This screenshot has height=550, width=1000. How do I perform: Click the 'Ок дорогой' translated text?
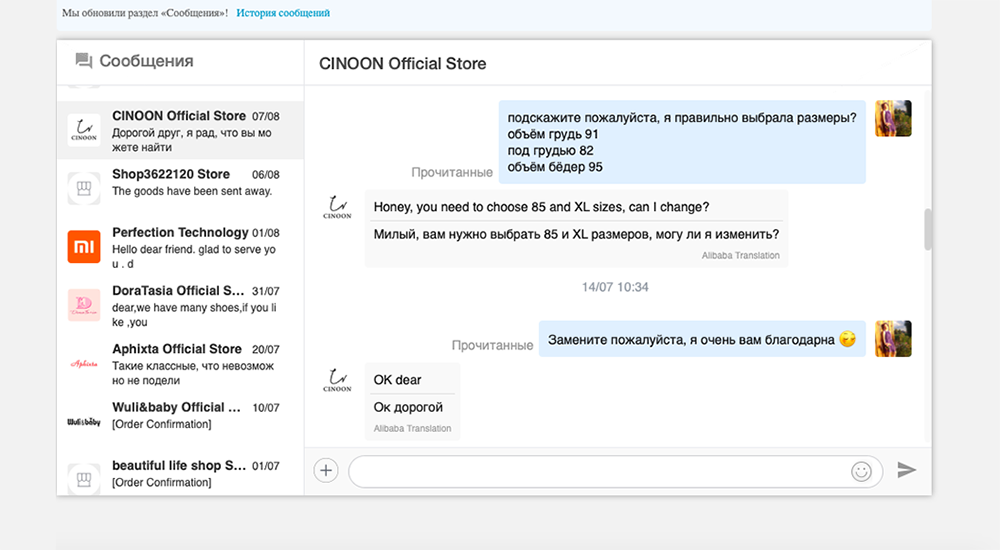(x=408, y=407)
